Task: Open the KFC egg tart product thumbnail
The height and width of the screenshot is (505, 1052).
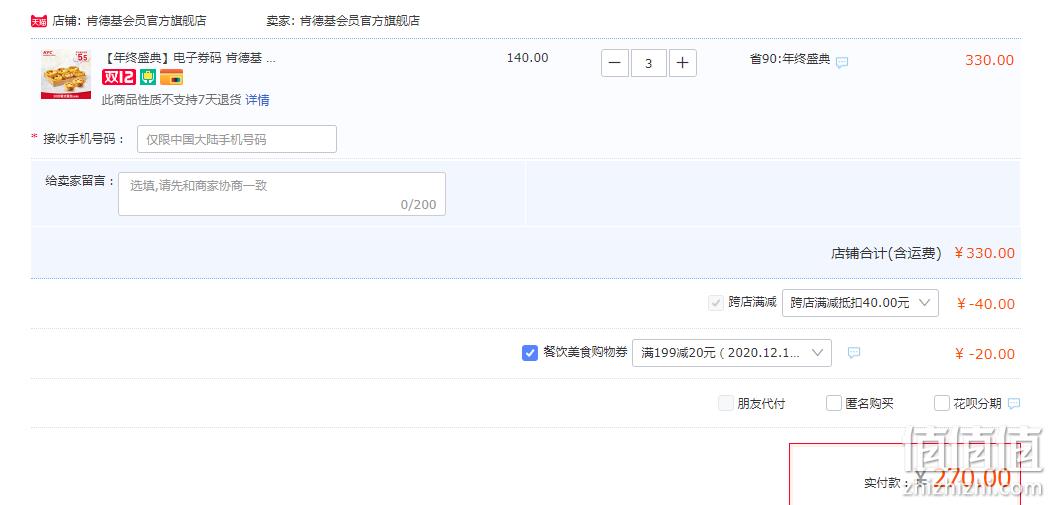Action: (66, 74)
